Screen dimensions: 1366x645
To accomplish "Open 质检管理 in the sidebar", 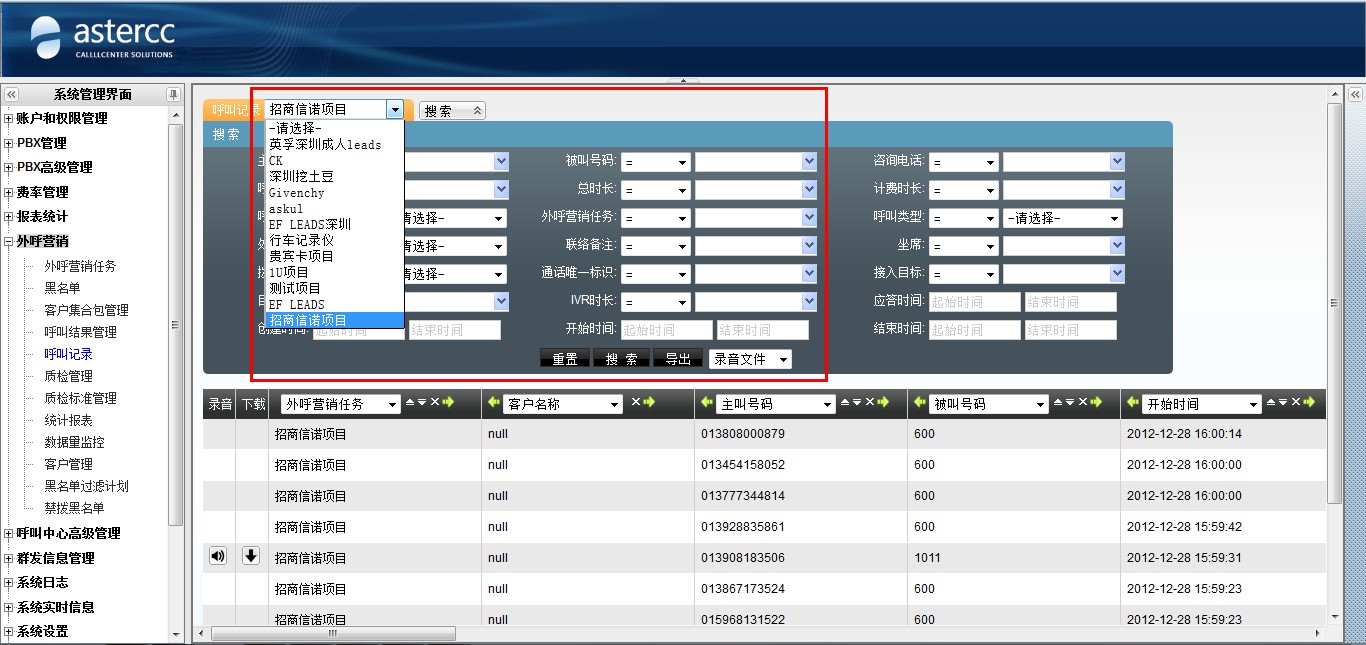I will tap(68, 376).
